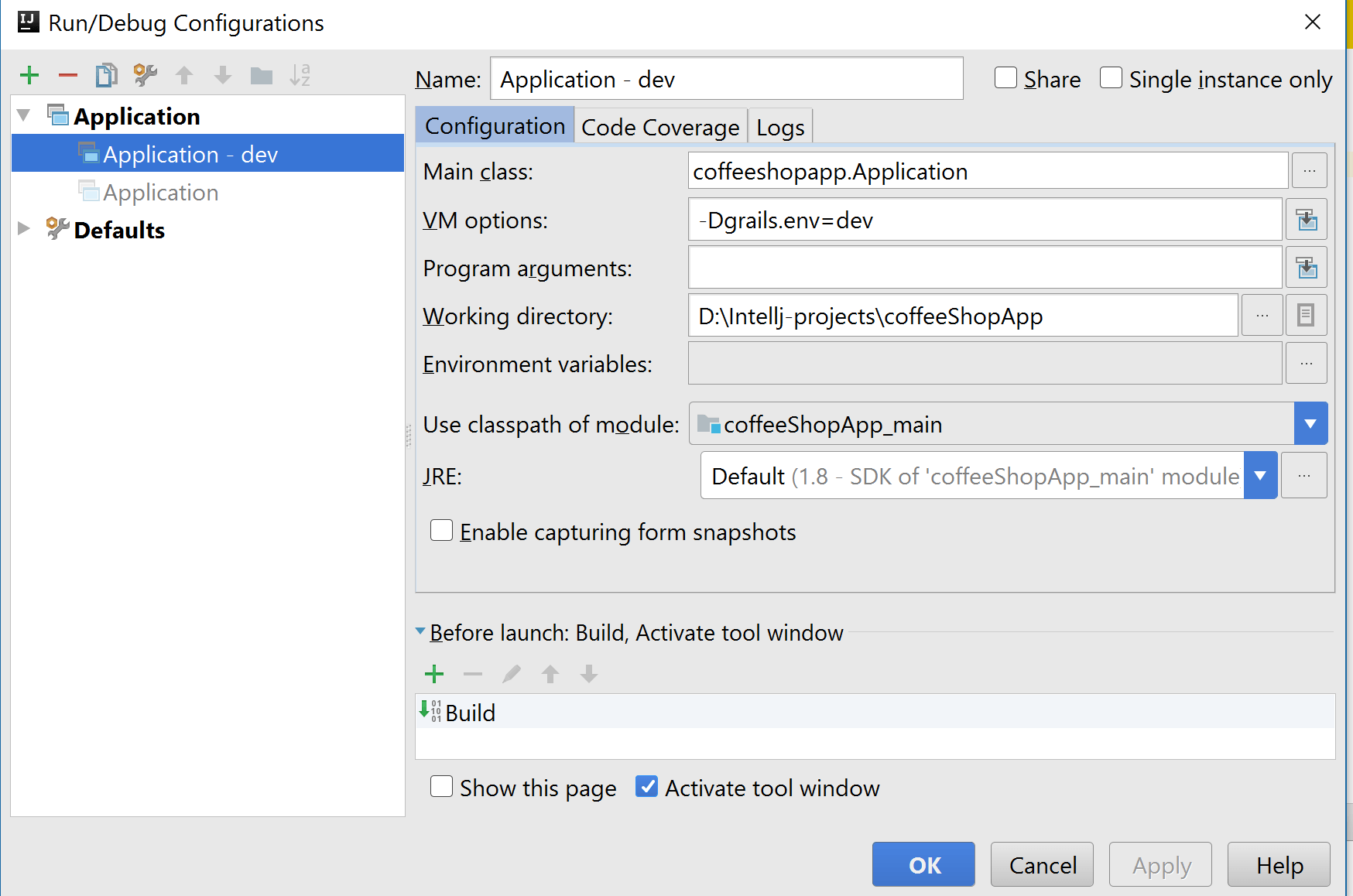The width and height of the screenshot is (1353, 896).
Task: Expand the VM options field editor
Action: (1307, 221)
